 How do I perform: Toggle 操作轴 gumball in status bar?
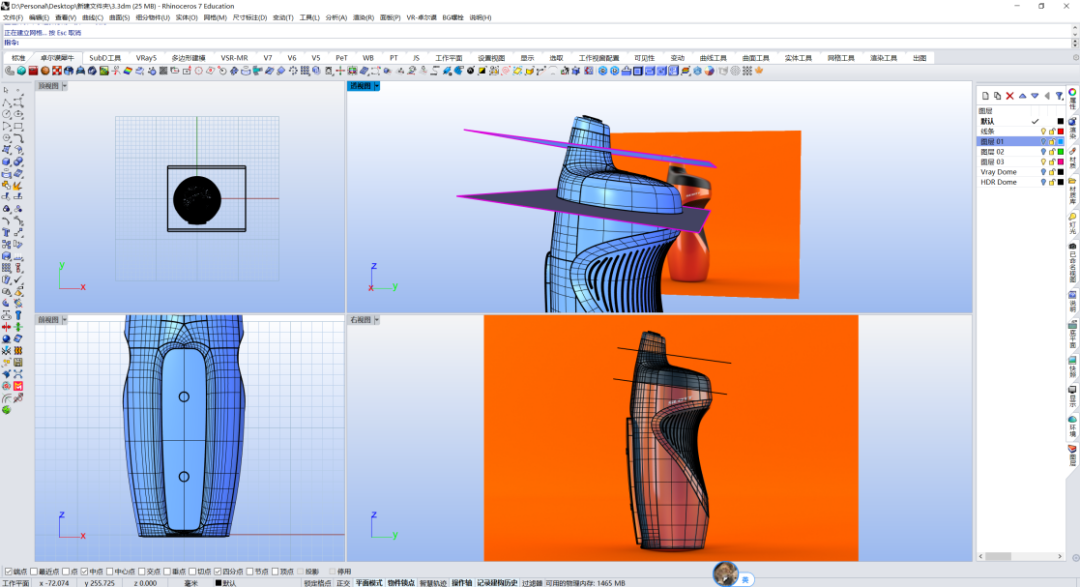click(462, 583)
